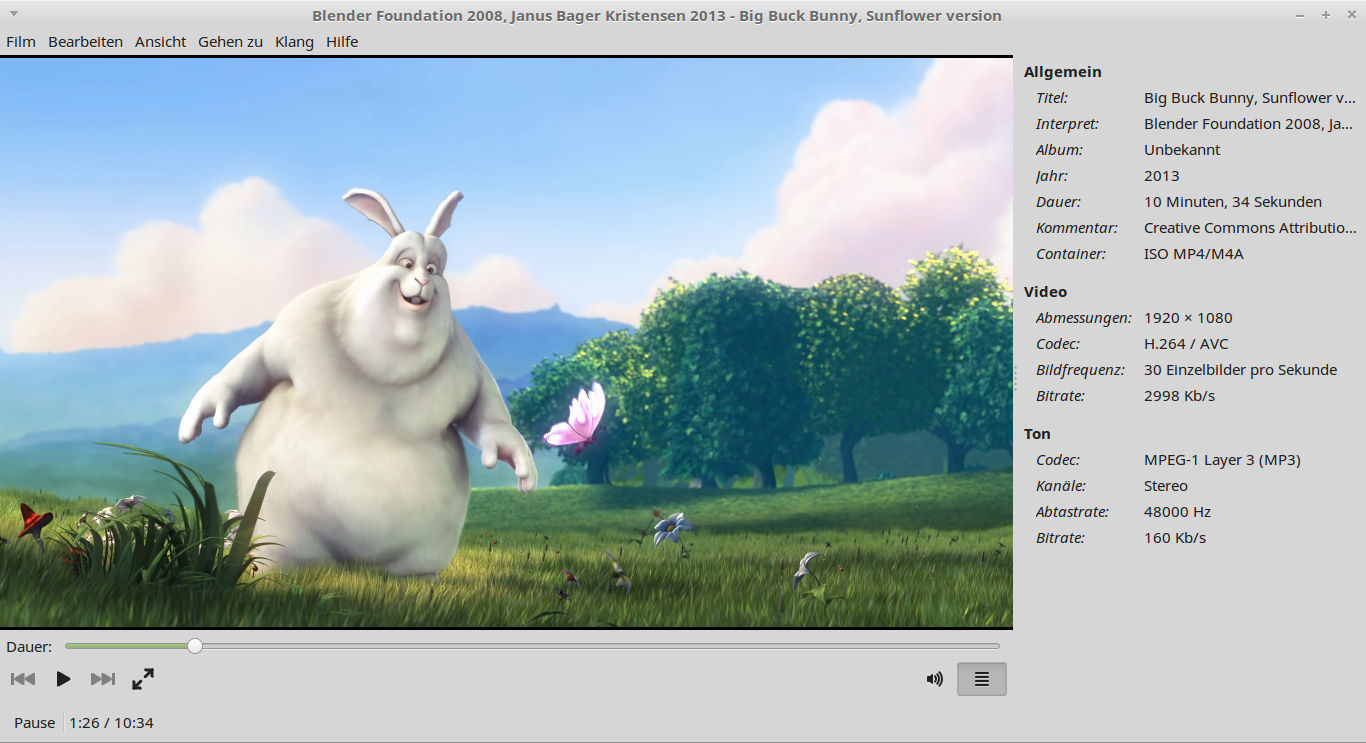Open the Bearbeiten menu
This screenshot has width=1366, height=743.
pyautogui.click(x=85, y=42)
